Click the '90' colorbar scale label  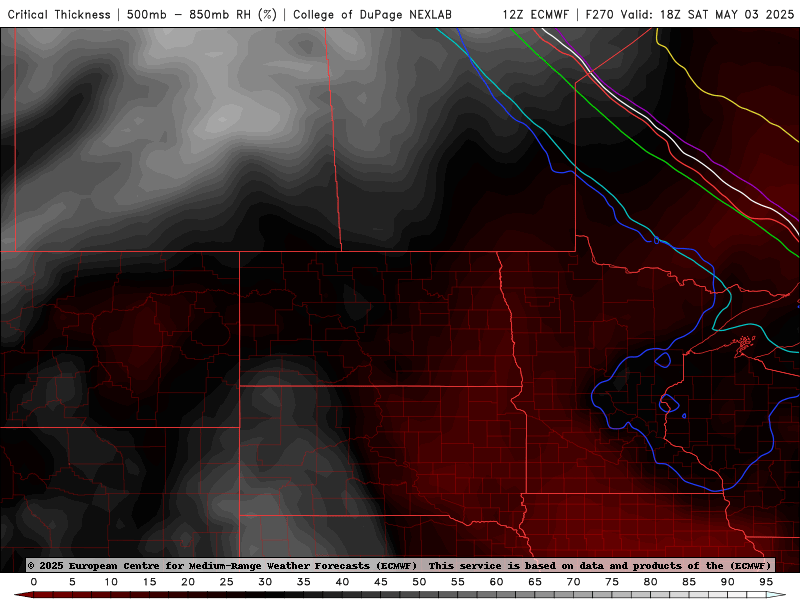(x=728, y=582)
